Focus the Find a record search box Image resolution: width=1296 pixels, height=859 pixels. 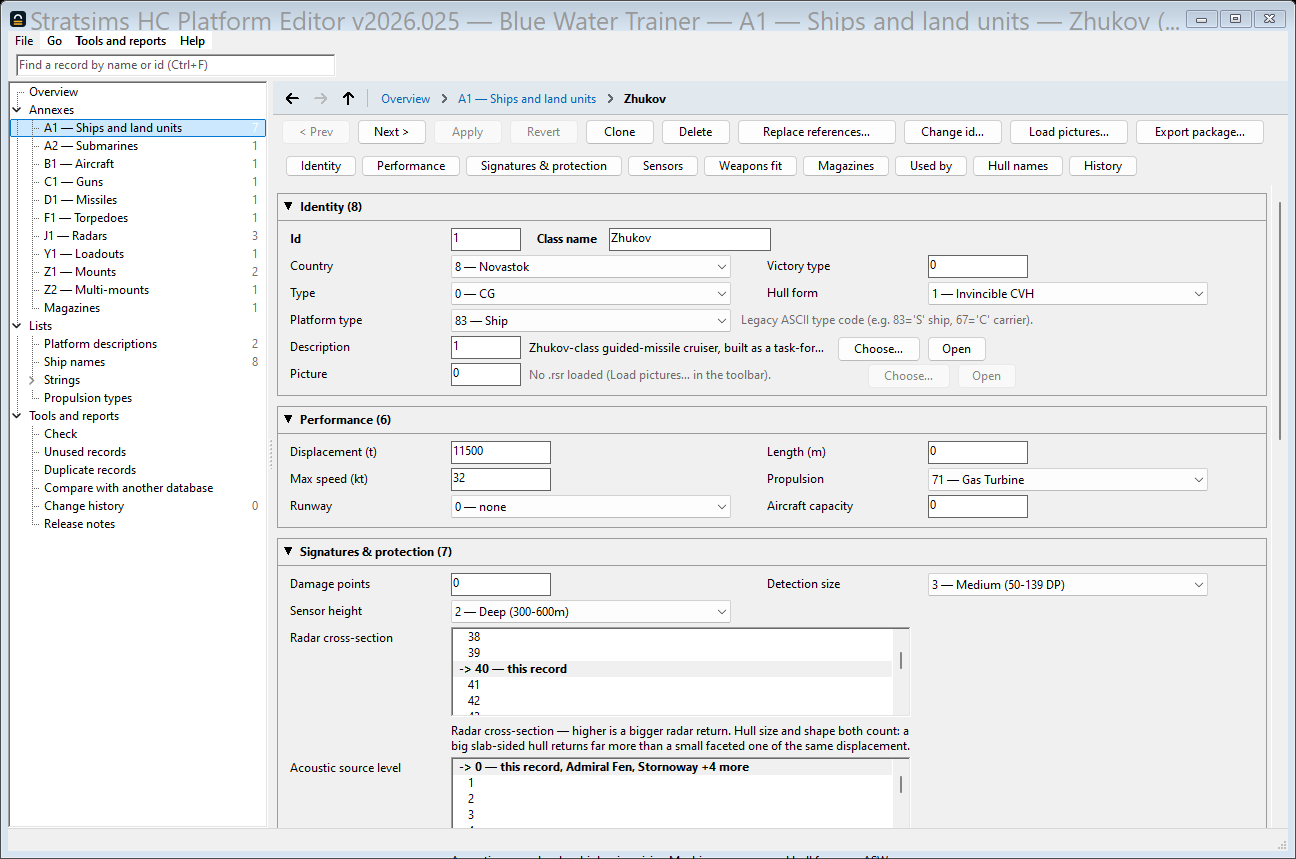click(176, 65)
